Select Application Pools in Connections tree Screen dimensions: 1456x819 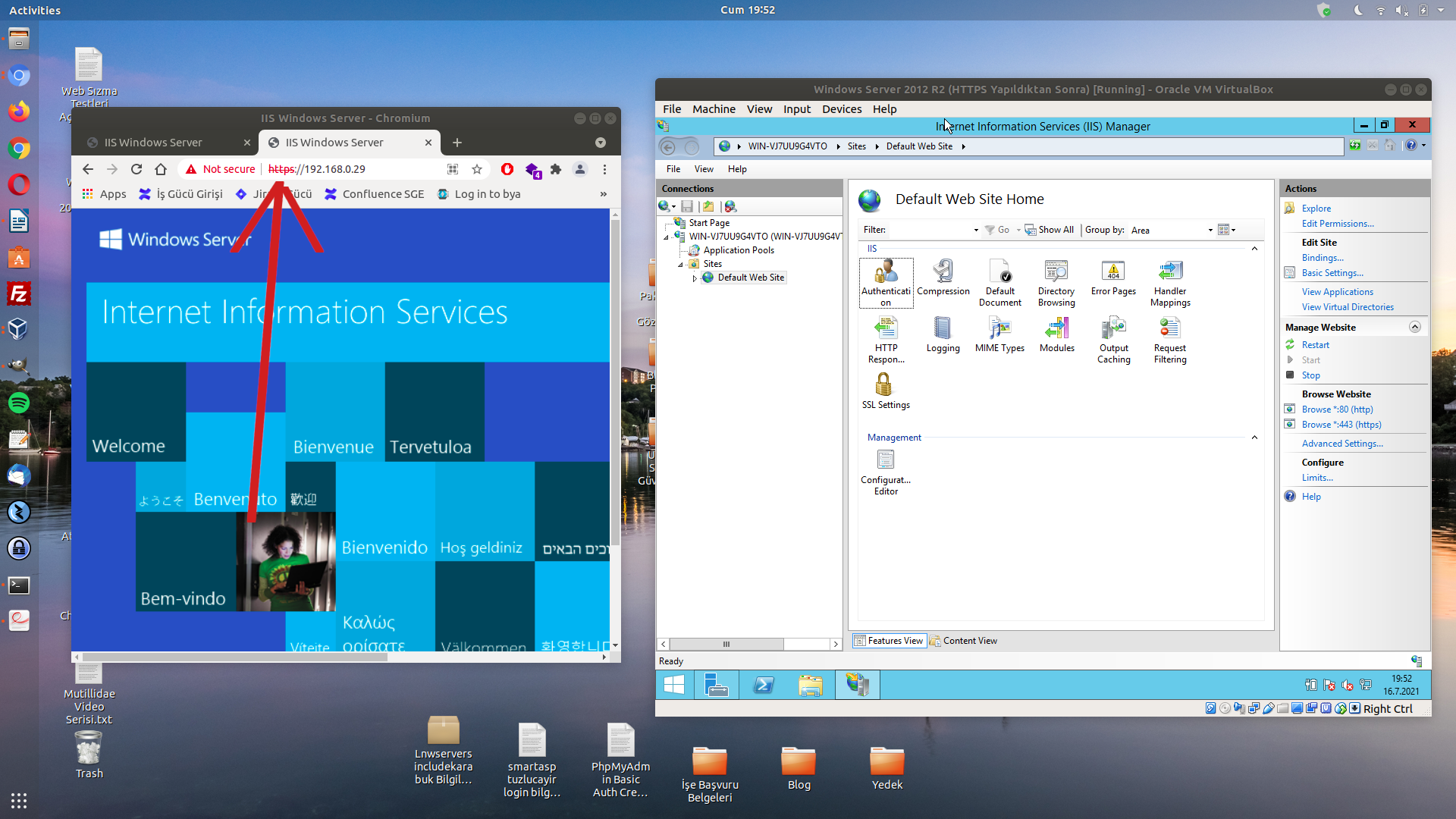coord(739,250)
